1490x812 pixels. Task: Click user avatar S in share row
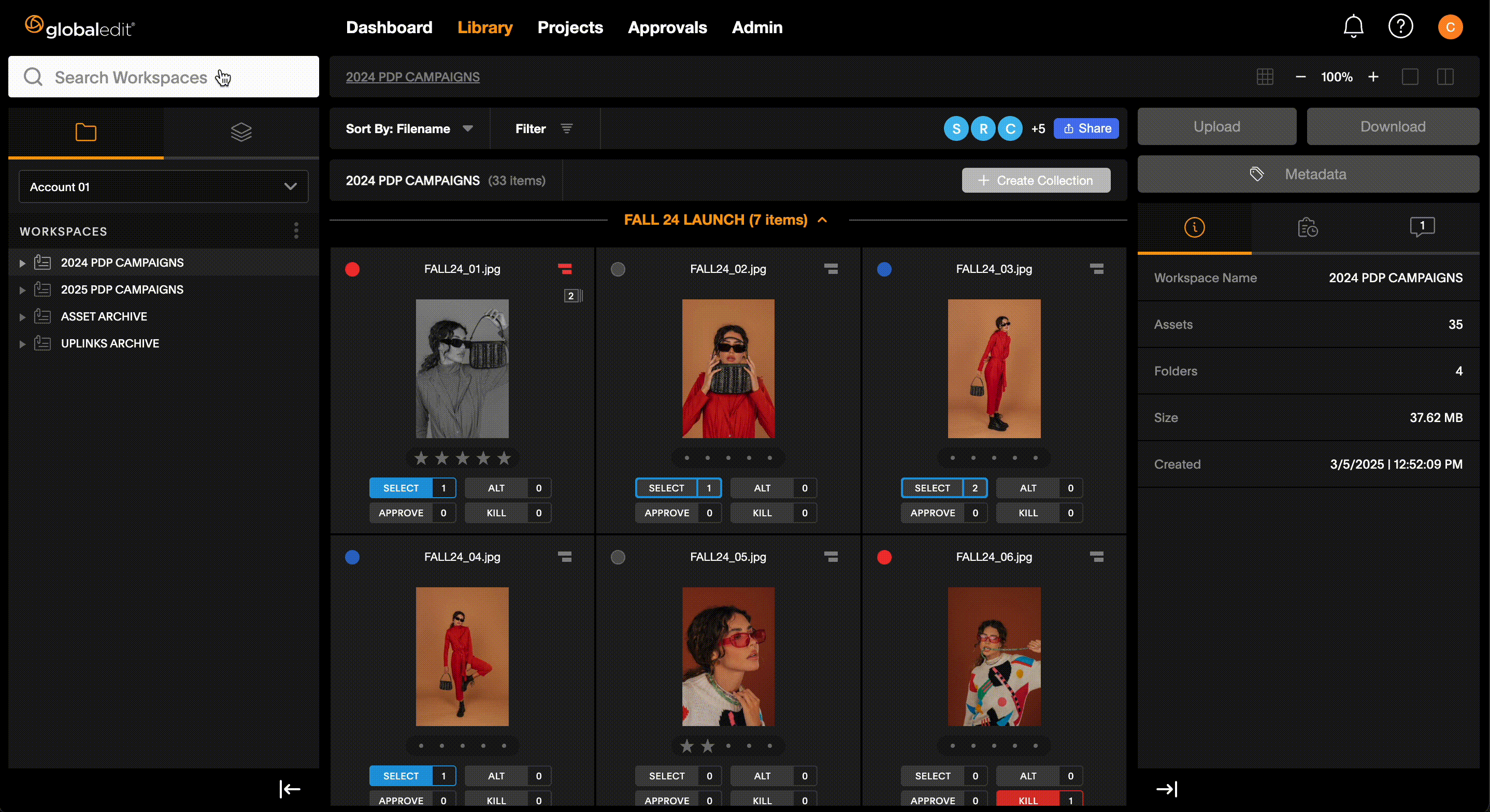click(x=956, y=128)
